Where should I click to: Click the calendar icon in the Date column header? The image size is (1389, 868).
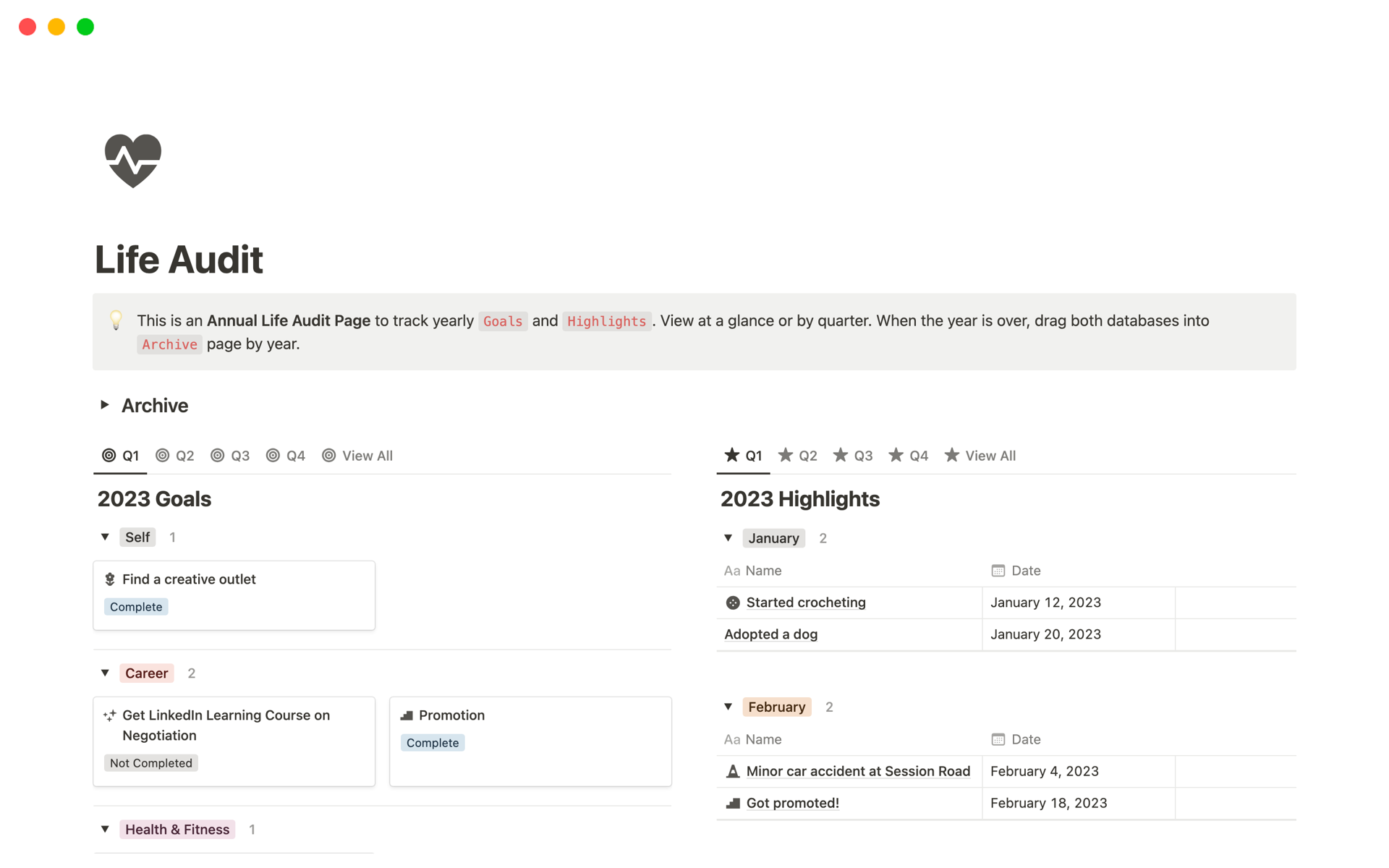[x=998, y=570]
